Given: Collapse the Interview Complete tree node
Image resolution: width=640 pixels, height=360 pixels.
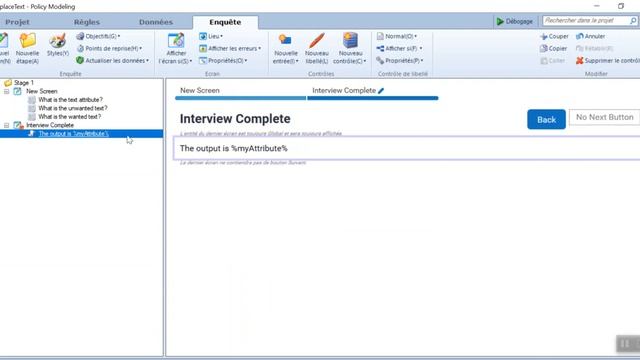Looking at the screenshot, I should click(x=7, y=125).
